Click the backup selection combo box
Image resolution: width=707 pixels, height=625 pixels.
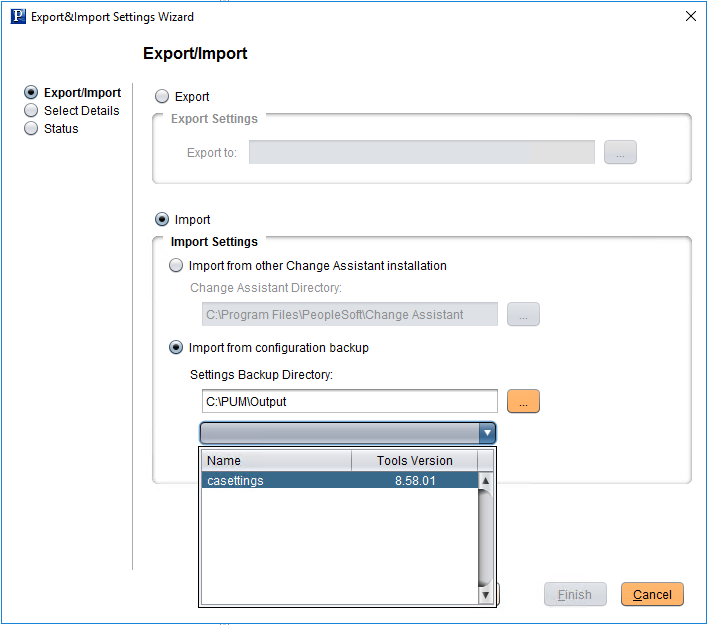coord(348,433)
